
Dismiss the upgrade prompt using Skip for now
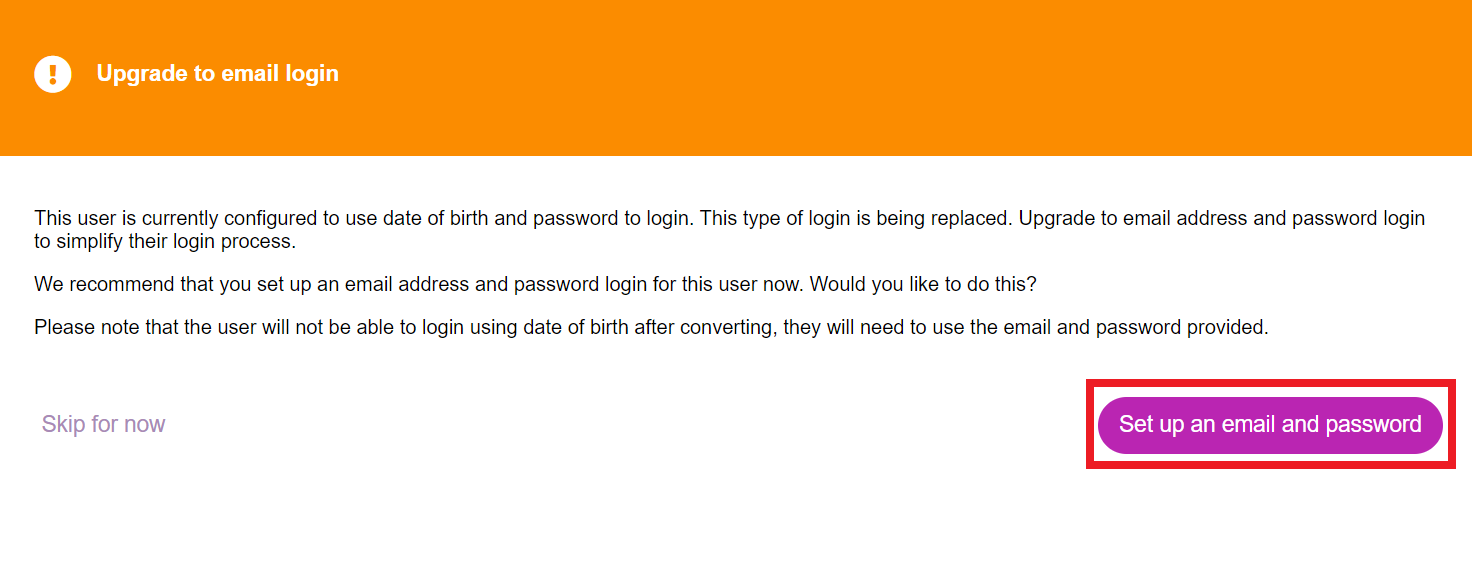103,424
